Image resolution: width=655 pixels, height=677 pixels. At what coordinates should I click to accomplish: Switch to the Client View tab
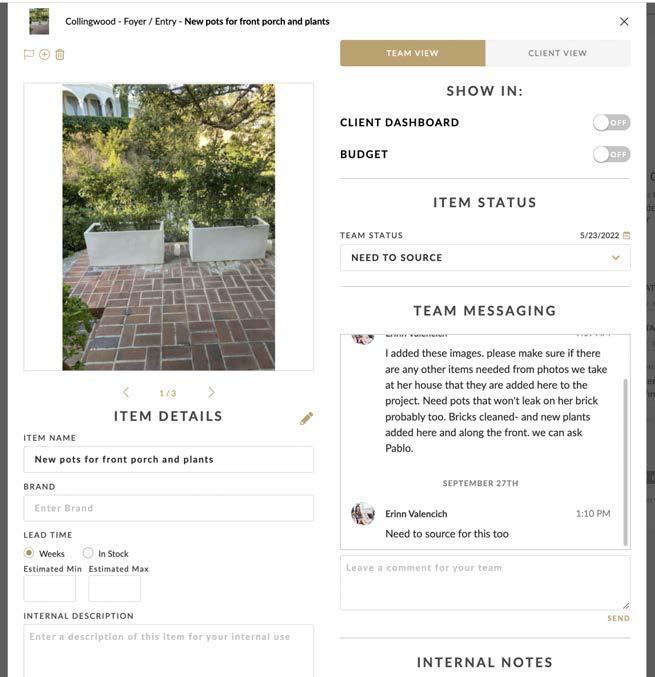557,53
